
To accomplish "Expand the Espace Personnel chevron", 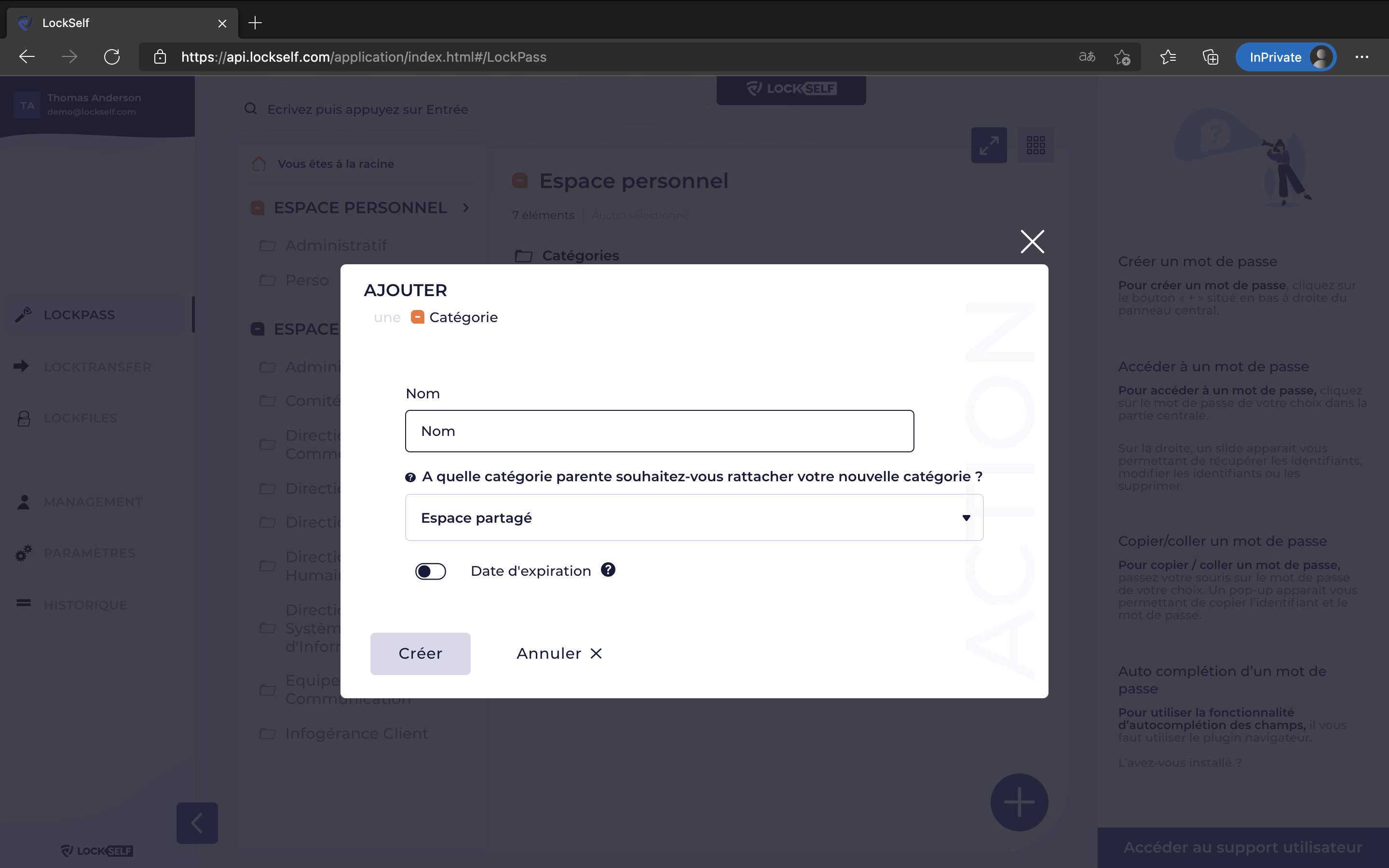I will point(465,207).
